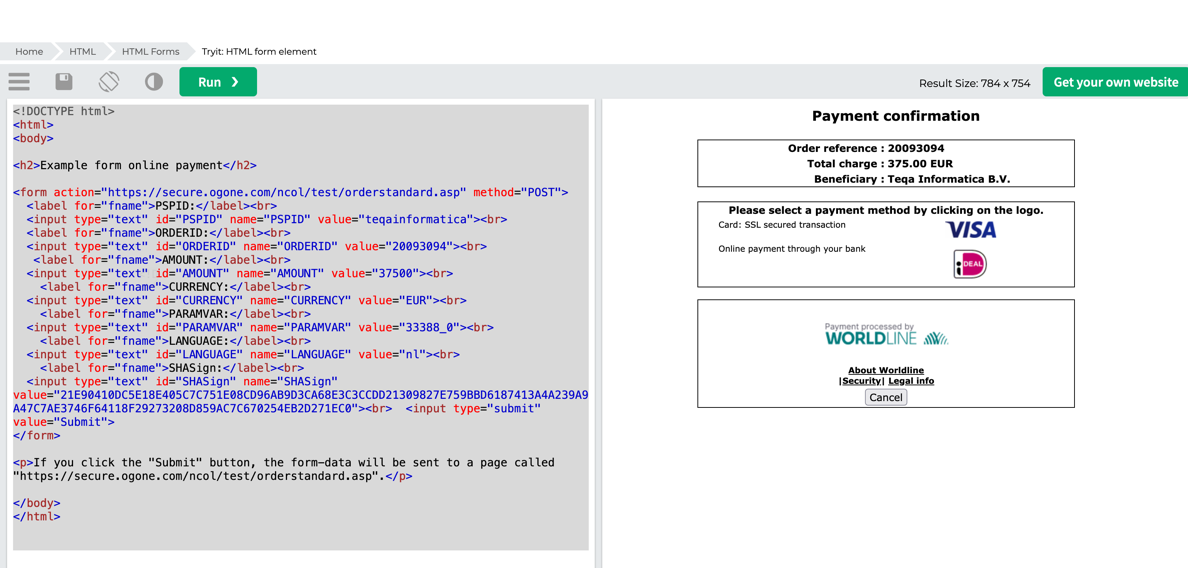1188x568 pixels.
Task: Open the About Worldline link
Action: (x=886, y=370)
